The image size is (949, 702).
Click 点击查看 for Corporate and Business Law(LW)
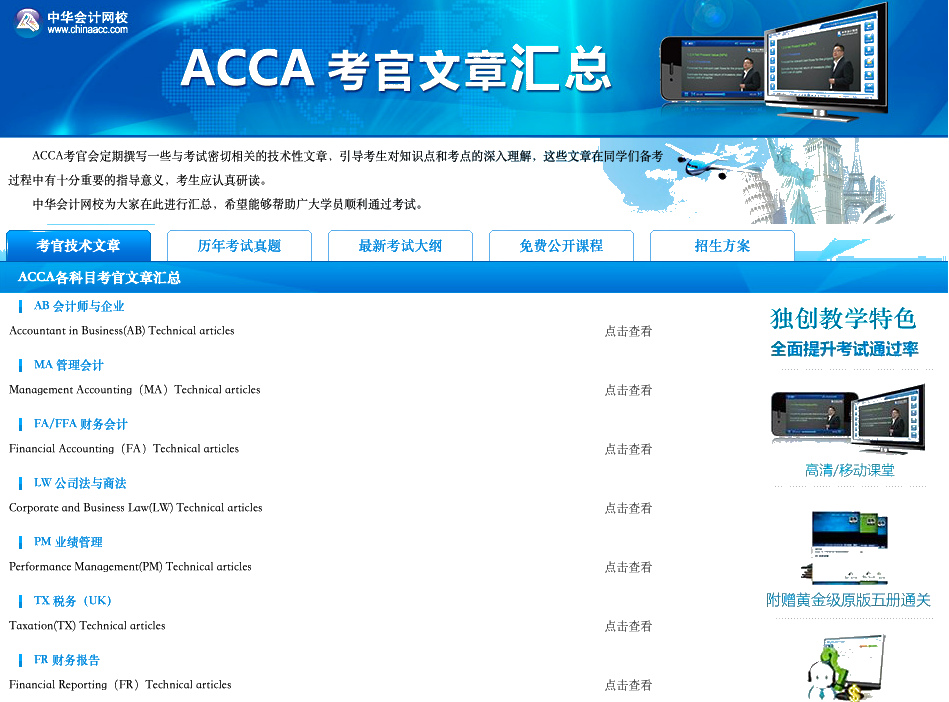point(628,508)
